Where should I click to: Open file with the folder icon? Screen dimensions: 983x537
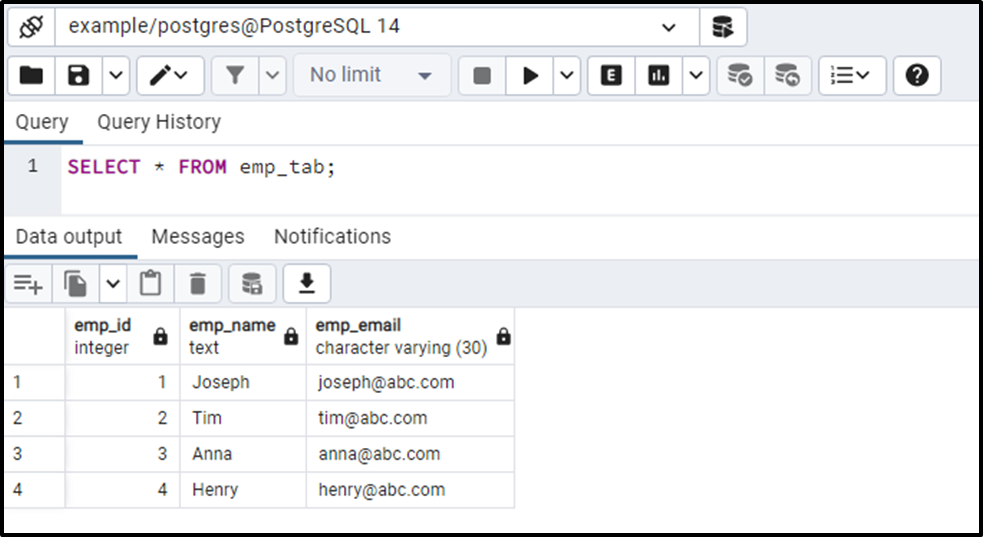tap(31, 76)
